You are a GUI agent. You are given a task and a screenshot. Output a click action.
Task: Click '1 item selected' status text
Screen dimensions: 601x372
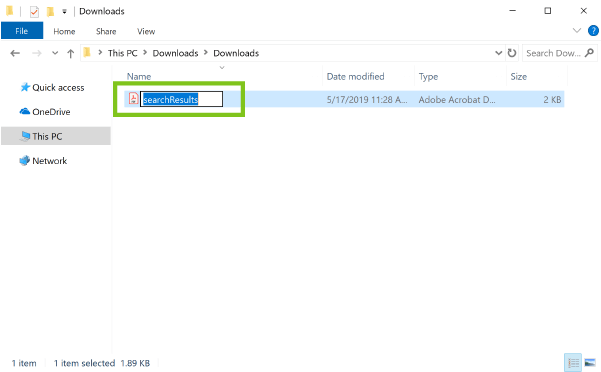click(x=84, y=363)
